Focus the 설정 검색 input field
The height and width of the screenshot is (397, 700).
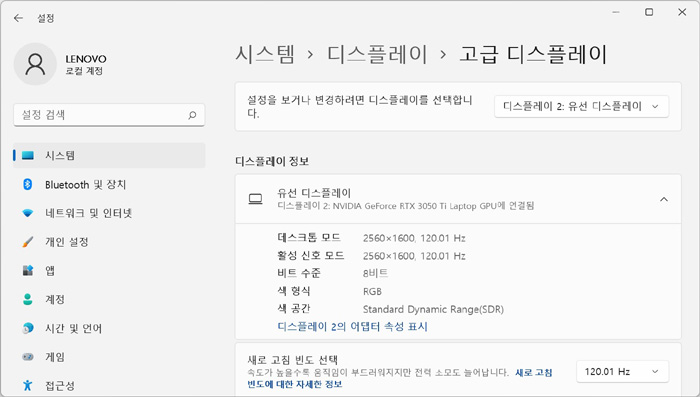coord(109,115)
